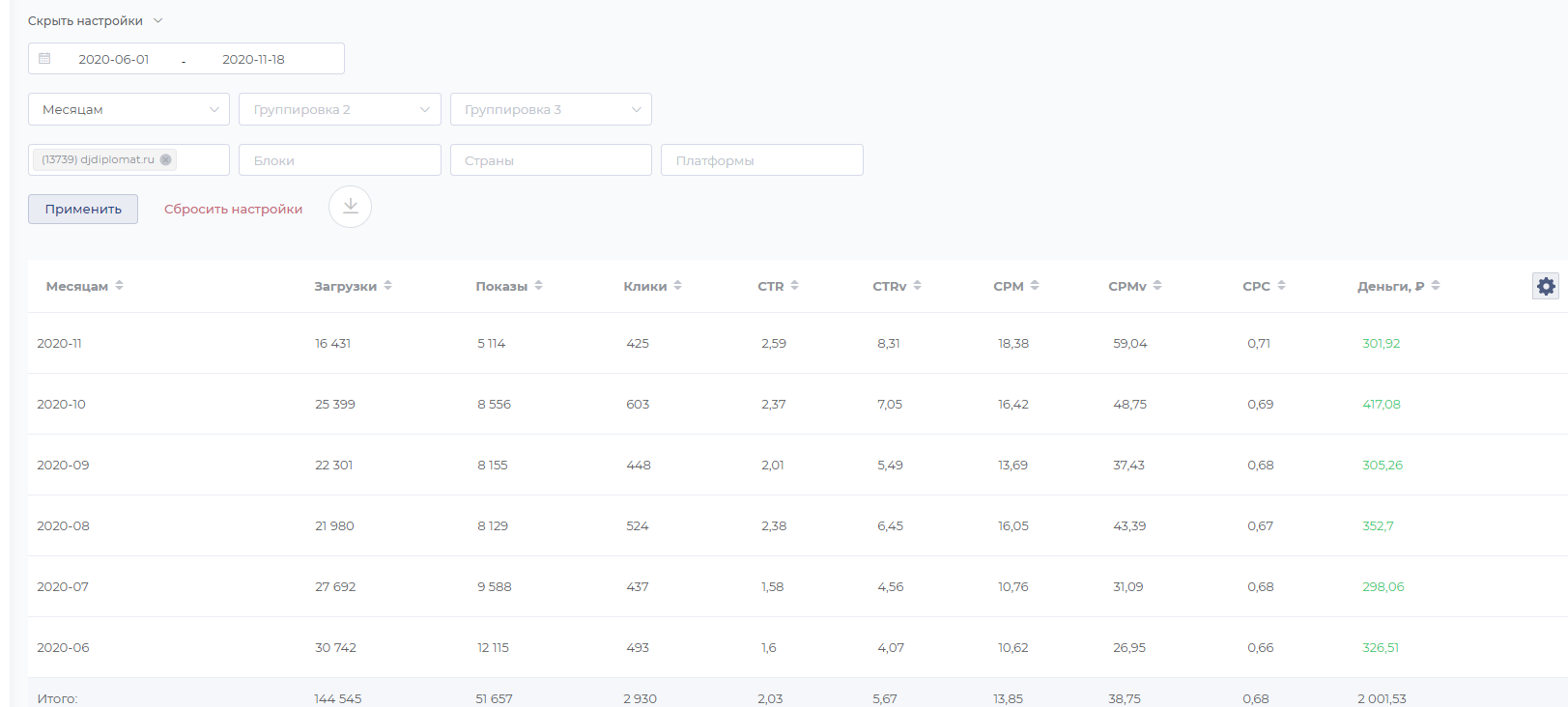
Task: Click the Показы column header label
Action: 501,287
